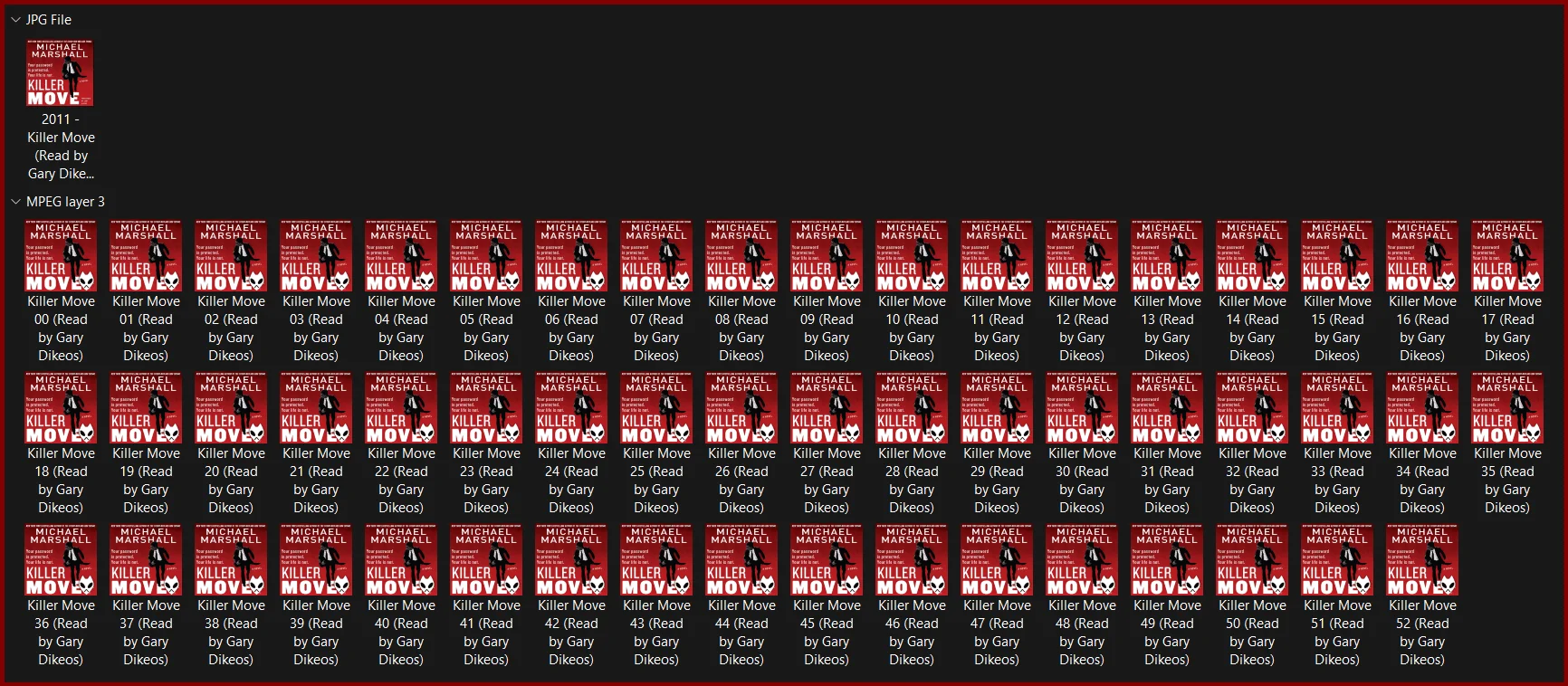1568x686 pixels.
Task: Select the 2011 - Killer Move JPG cover thumbnail
Action: [61, 73]
